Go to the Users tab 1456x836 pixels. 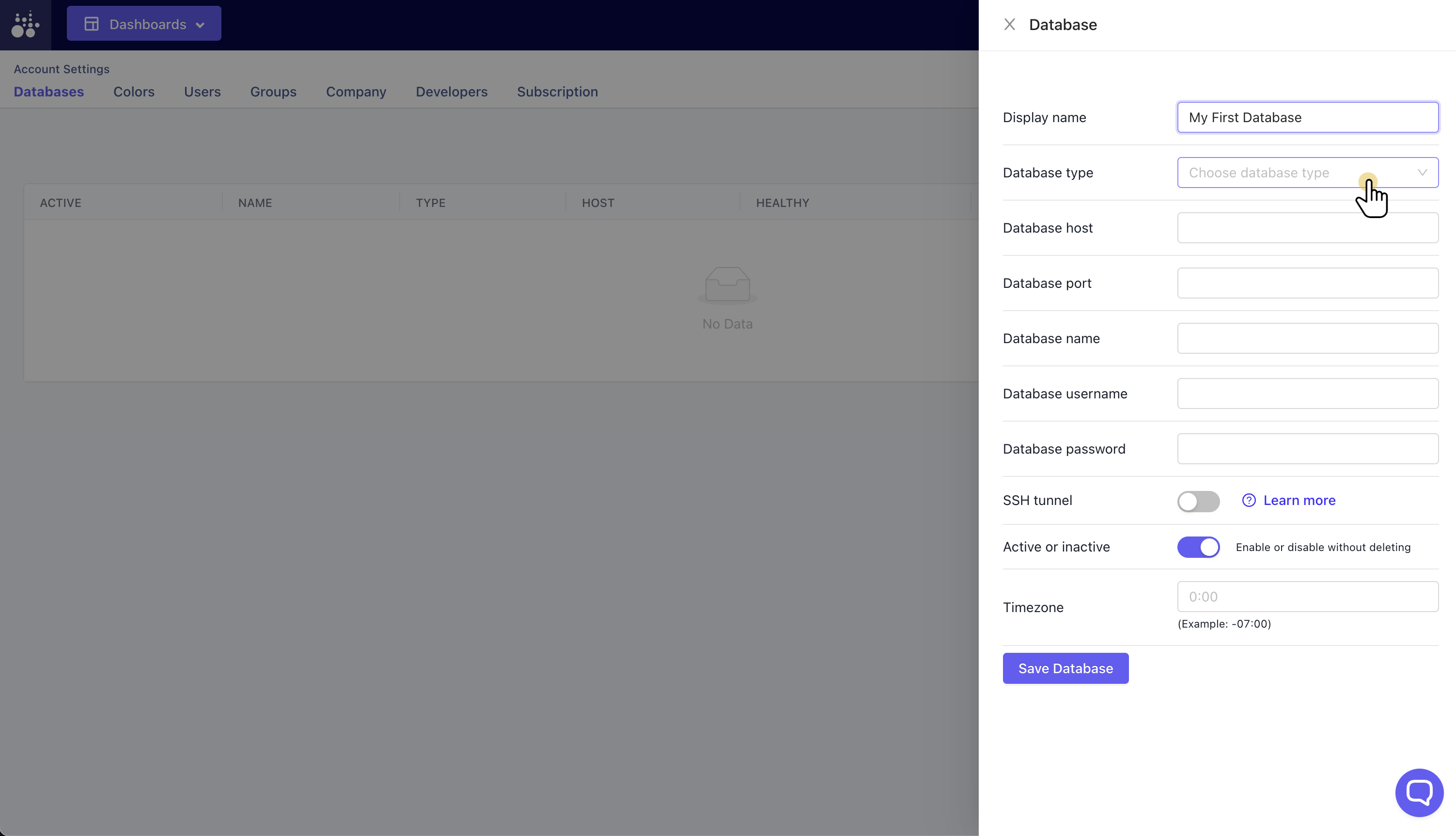(202, 92)
